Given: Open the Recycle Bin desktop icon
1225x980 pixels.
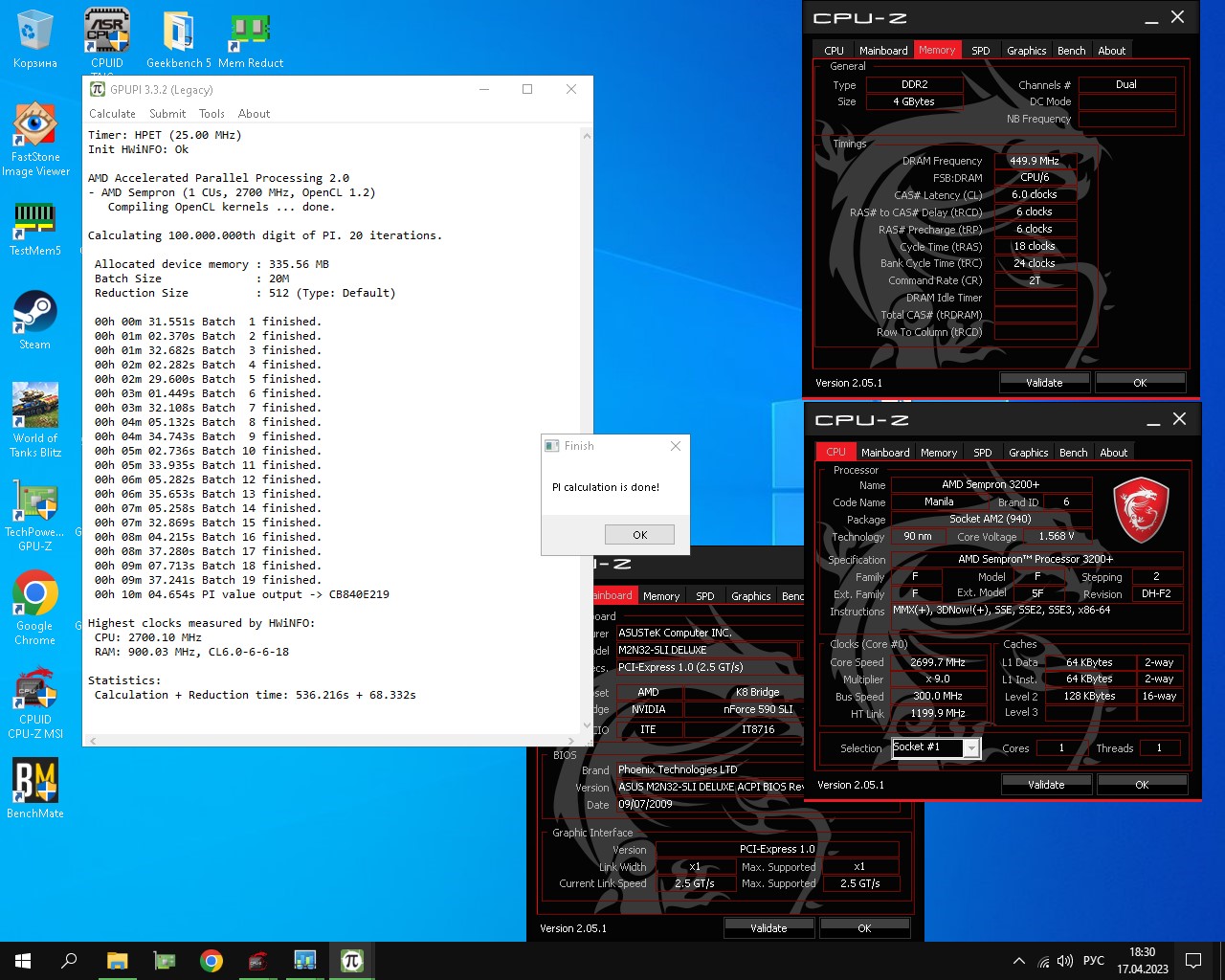Looking at the screenshot, I should (34, 40).
